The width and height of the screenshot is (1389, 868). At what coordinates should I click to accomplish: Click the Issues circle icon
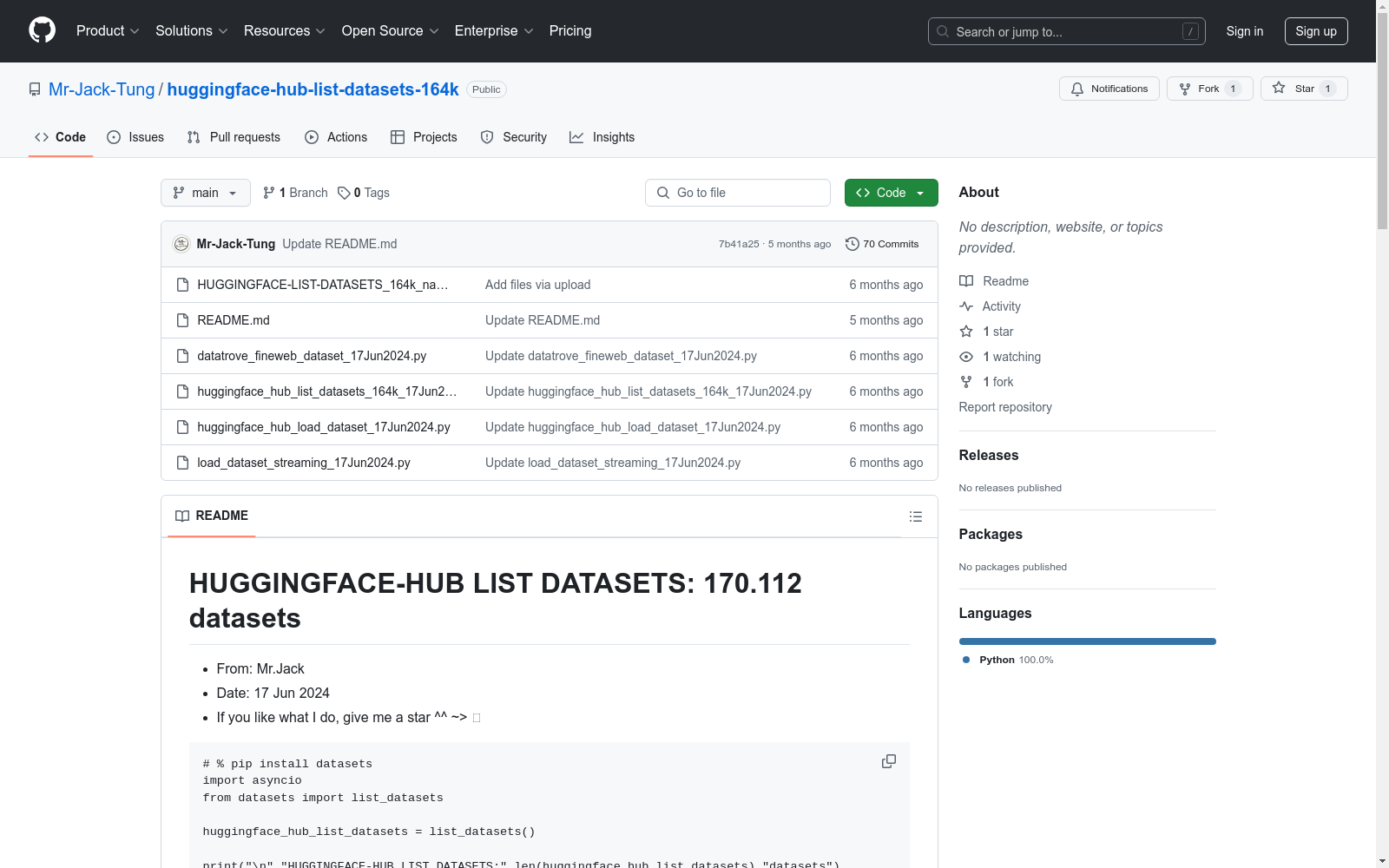(x=114, y=137)
